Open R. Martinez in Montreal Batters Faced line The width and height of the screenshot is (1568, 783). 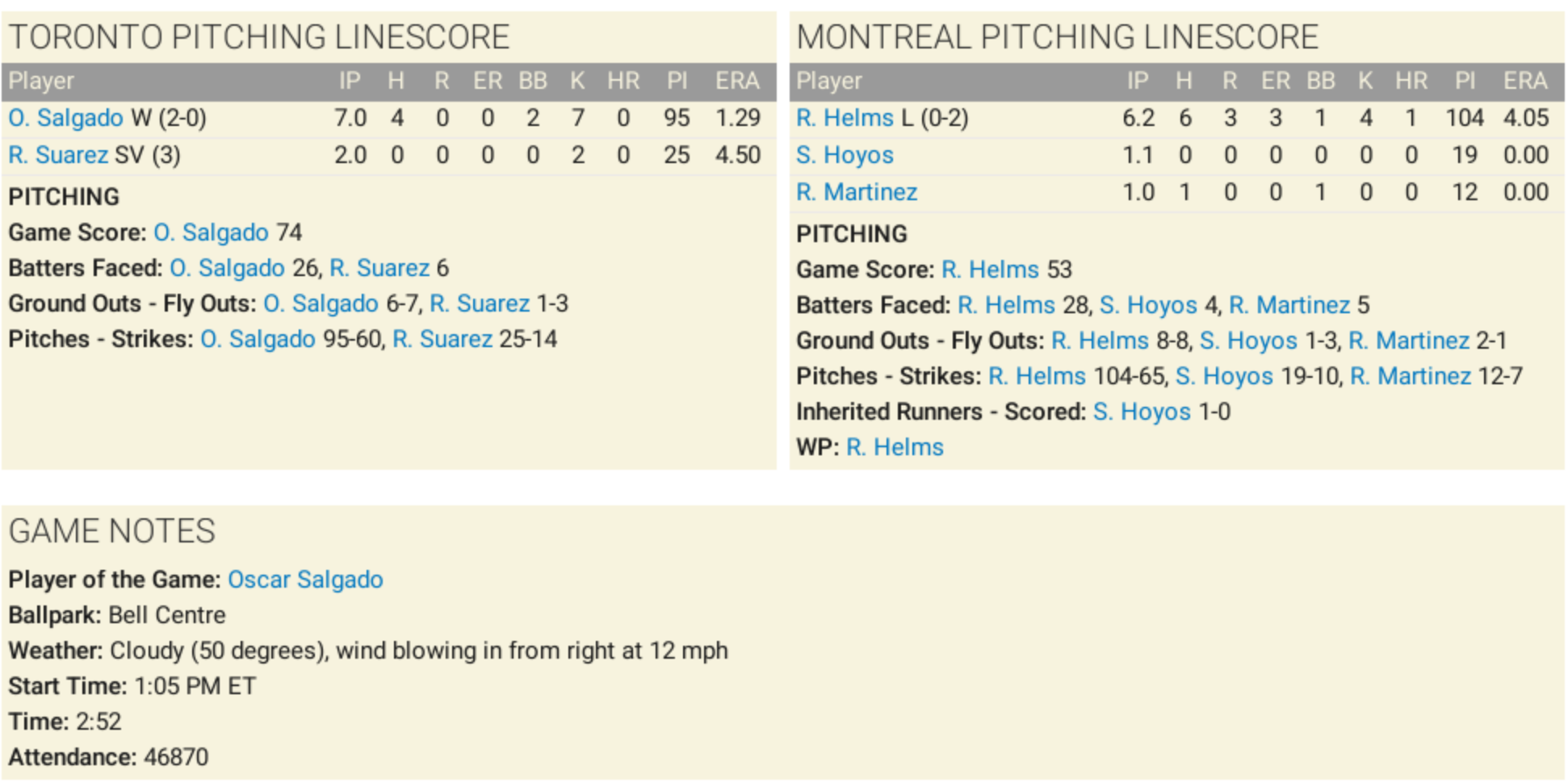(x=1289, y=305)
